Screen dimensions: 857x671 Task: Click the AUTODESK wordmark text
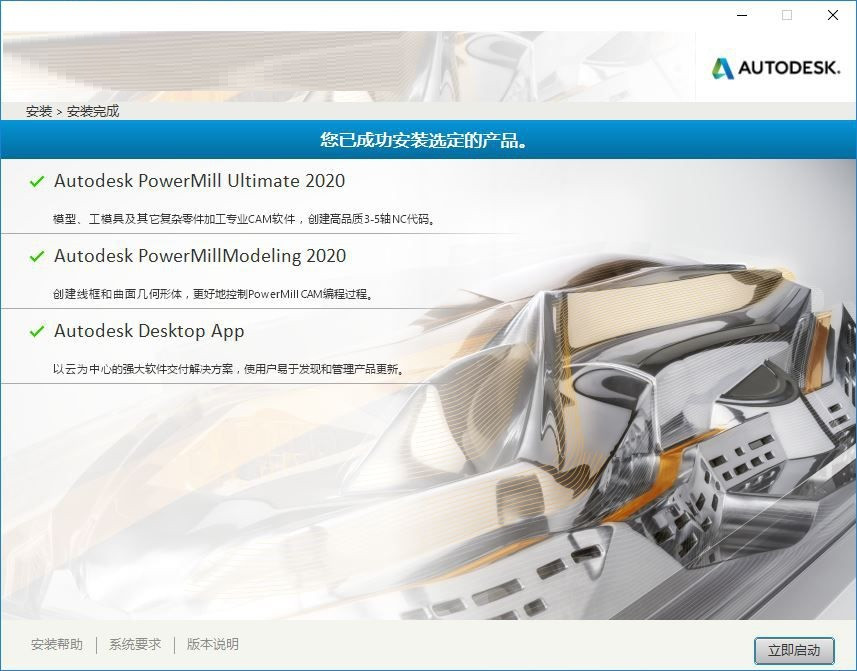pyautogui.click(x=790, y=68)
